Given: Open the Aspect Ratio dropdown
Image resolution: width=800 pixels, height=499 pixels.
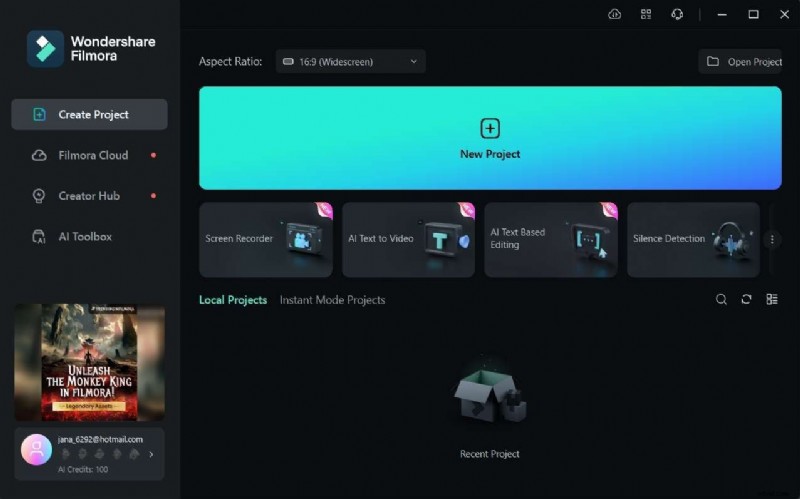Looking at the screenshot, I should (x=350, y=62).
